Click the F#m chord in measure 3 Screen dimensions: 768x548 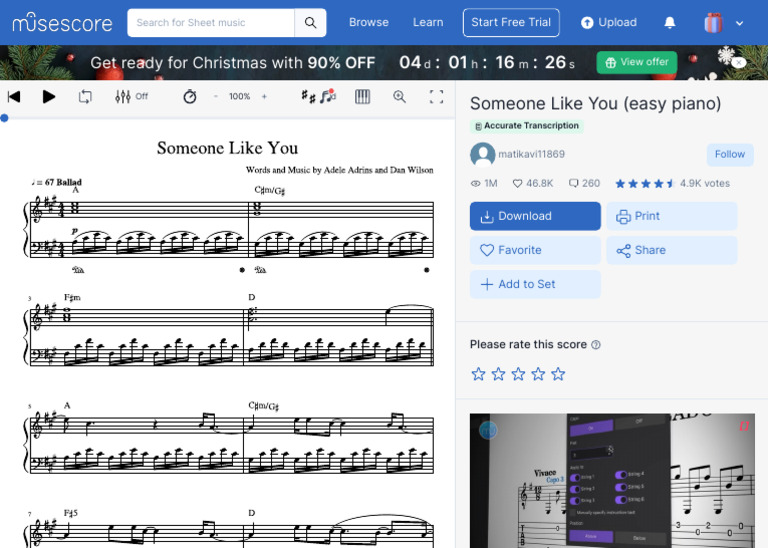pyautogui.click(x=72, y=297)
